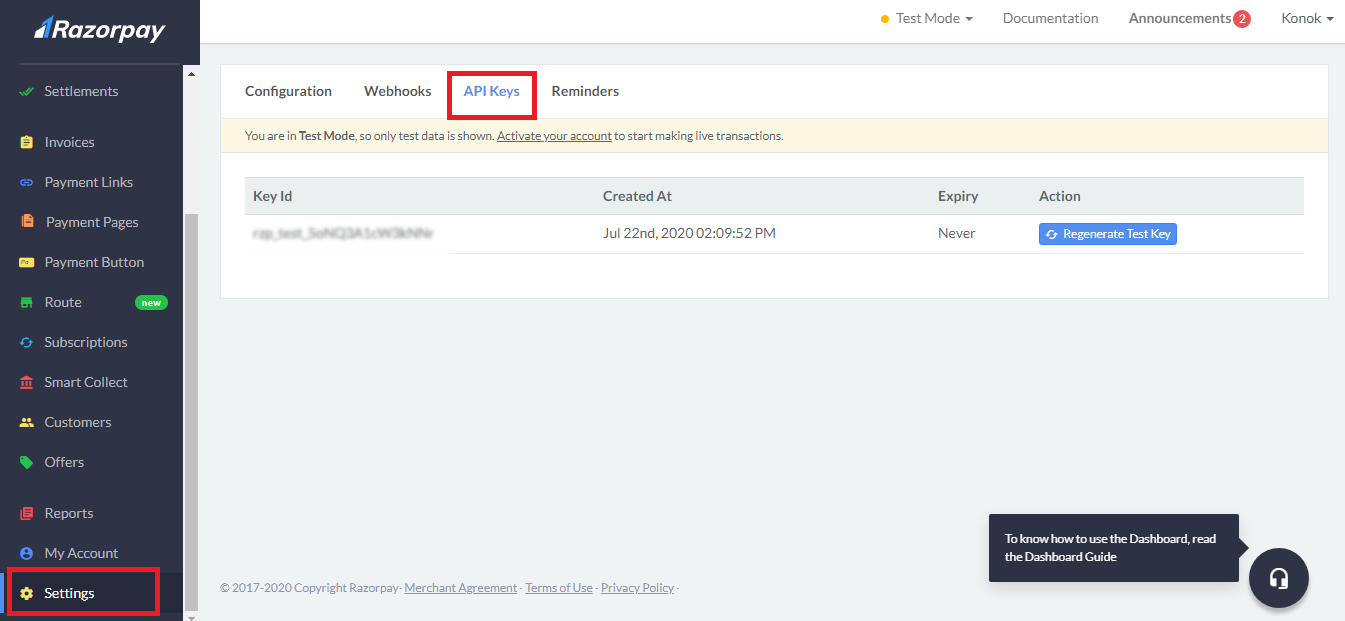Switch to the Reminders tab
The image size is (1345, 621).
pyautogui.click(x=585, y=91)
